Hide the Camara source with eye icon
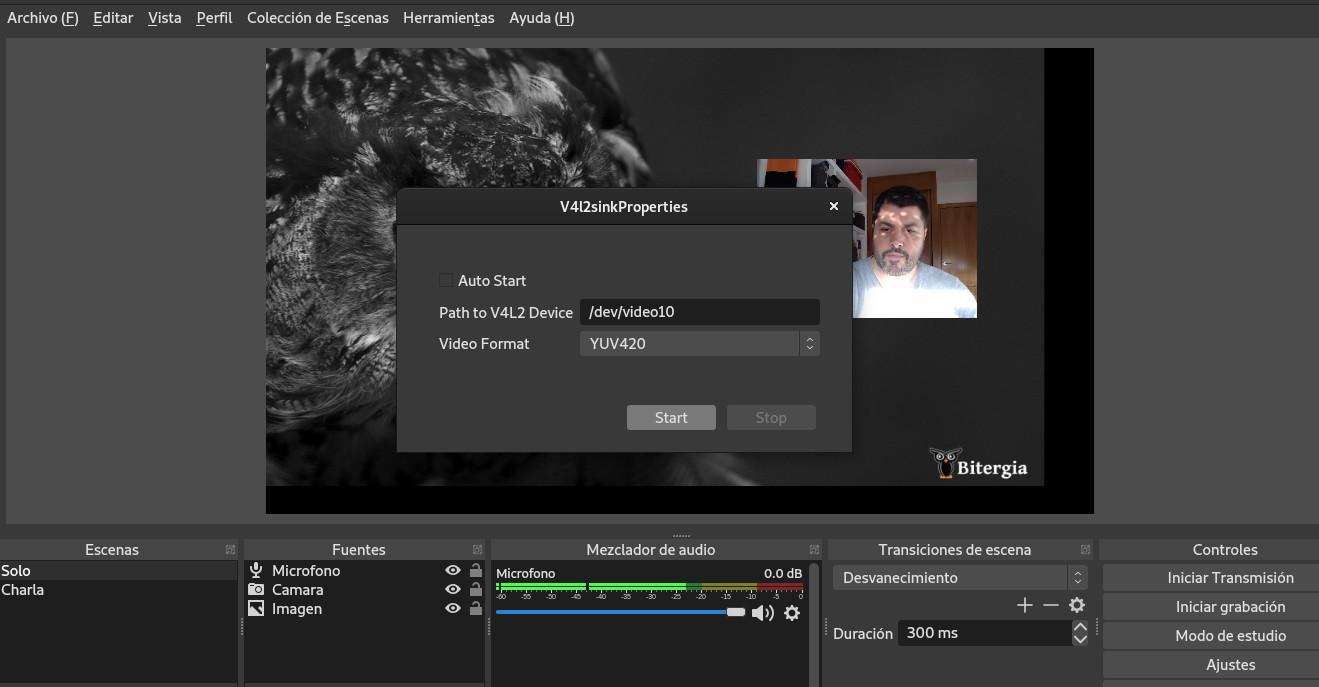The height and width of the screenshot is (687, 1319). pos(453,590)
